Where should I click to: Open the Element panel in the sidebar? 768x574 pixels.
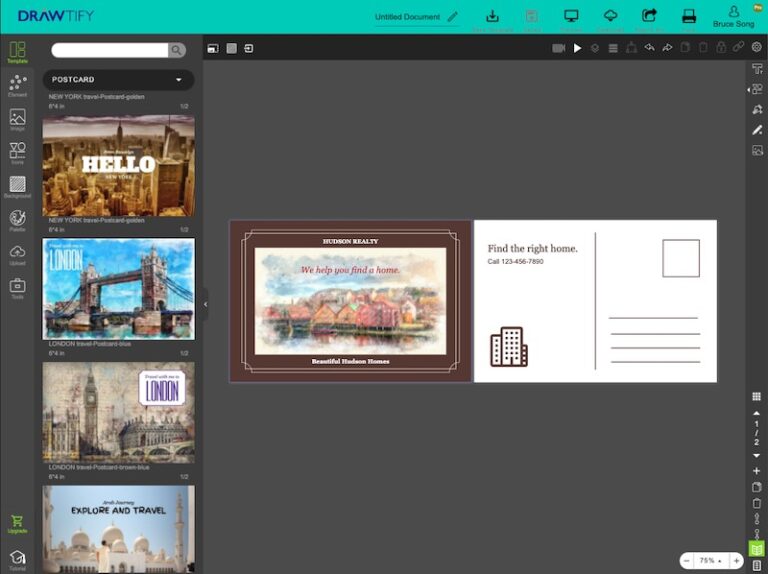coord(17,85)
